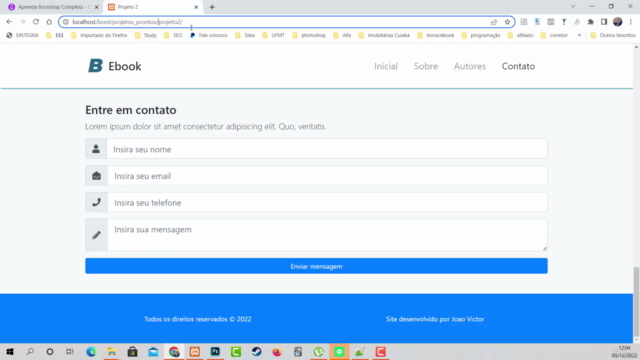Open the Extensions puzzle piece icon
Image resolution: width=640 pixels, height=360 pixels.
tap(591, 22)
